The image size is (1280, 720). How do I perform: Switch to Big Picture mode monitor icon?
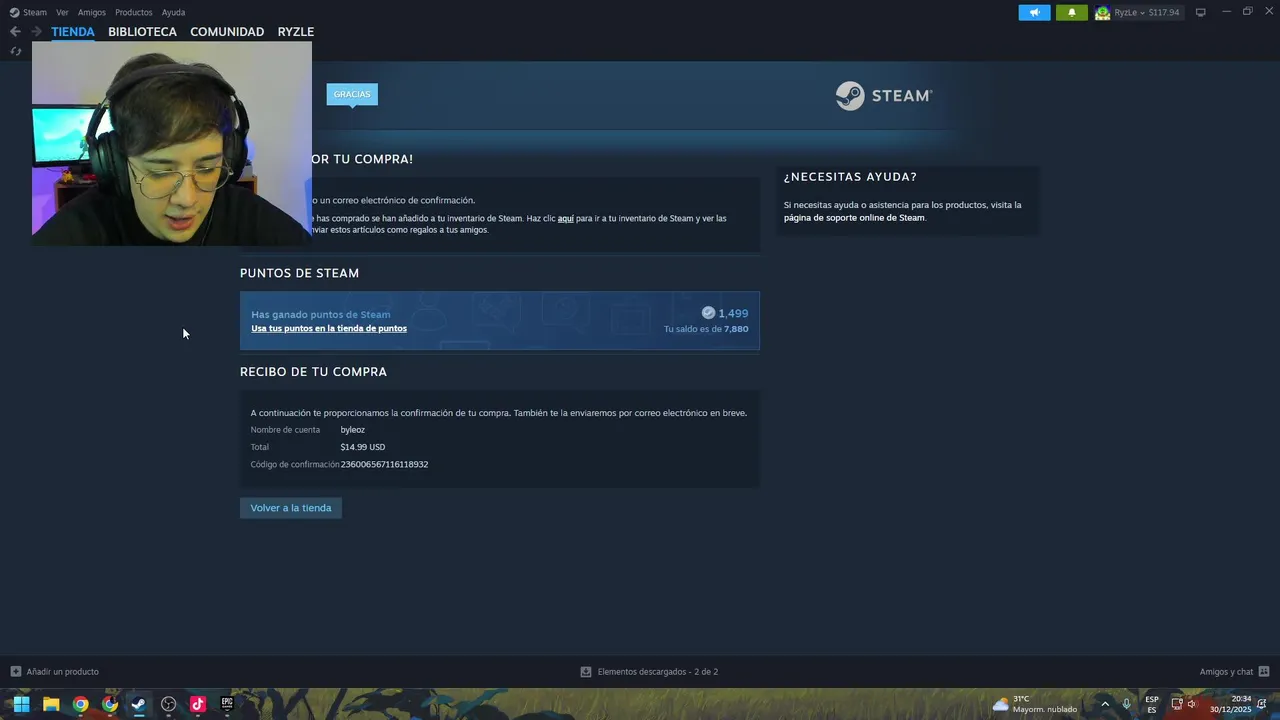(1200, 12)
